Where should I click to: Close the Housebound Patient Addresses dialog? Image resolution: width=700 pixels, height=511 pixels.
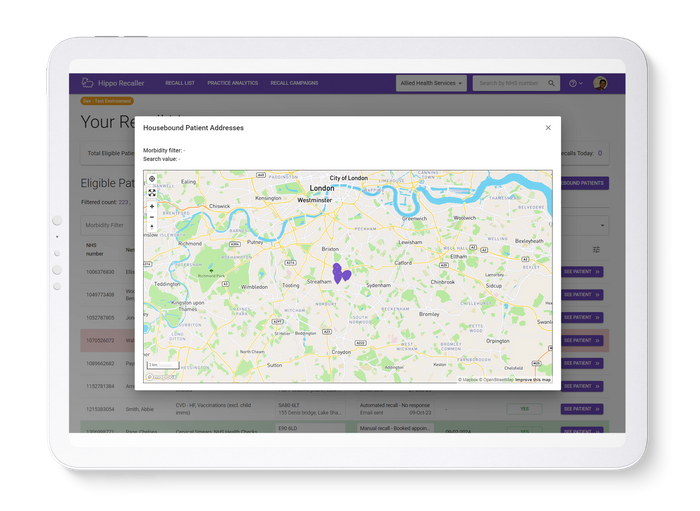[x=548, y=128]
